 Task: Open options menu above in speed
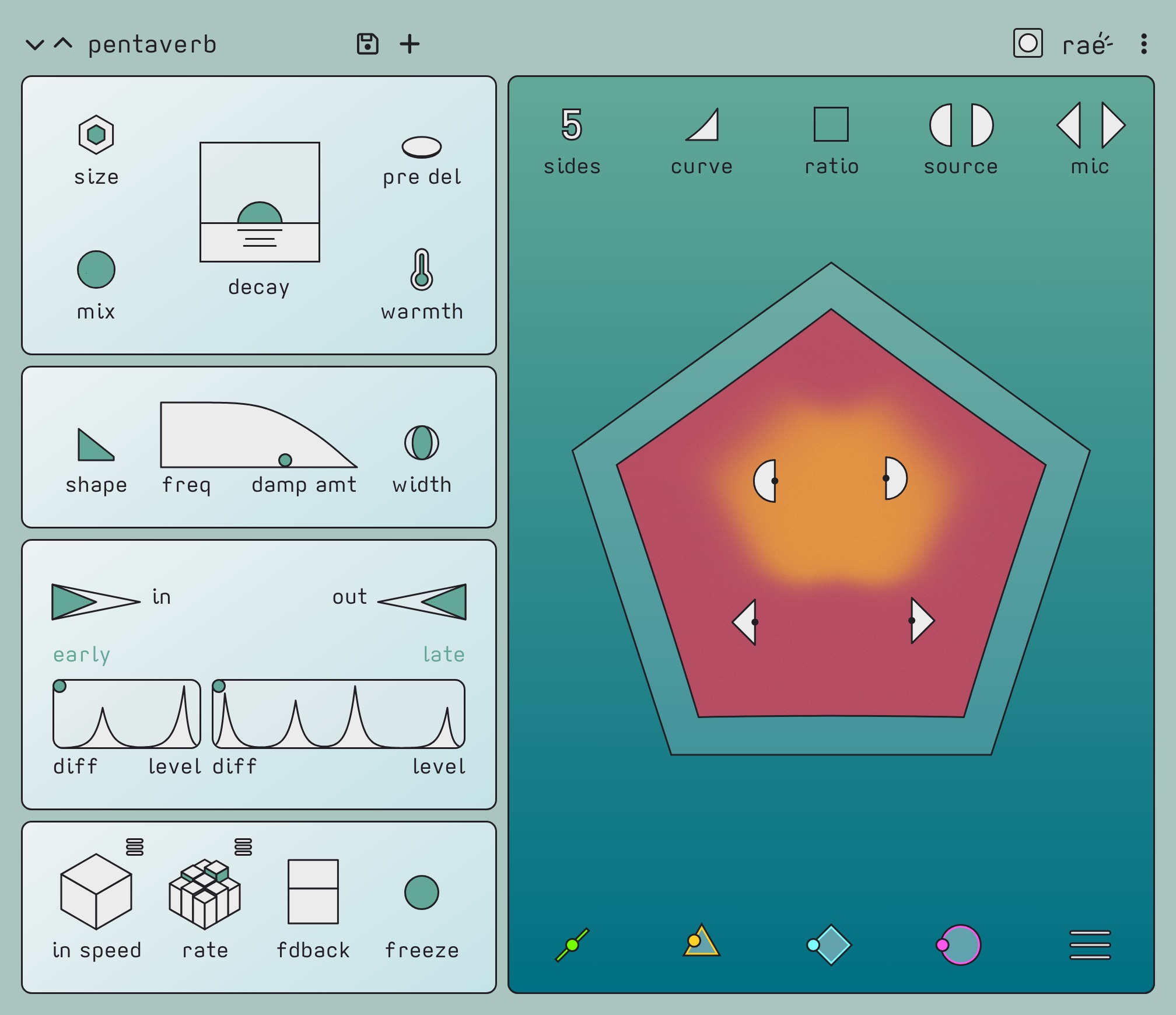135,846
